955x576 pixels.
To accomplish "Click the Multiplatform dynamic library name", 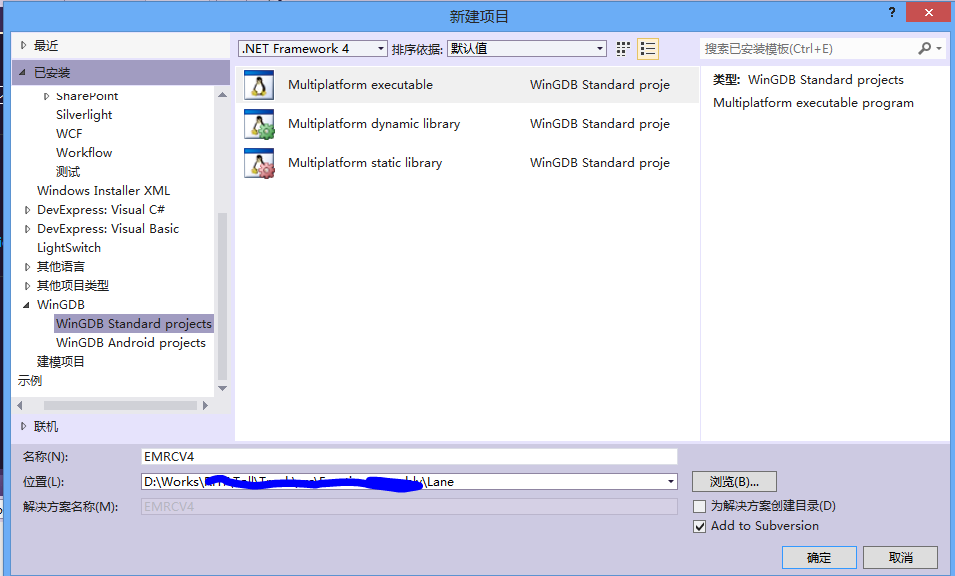I will 374,124.
